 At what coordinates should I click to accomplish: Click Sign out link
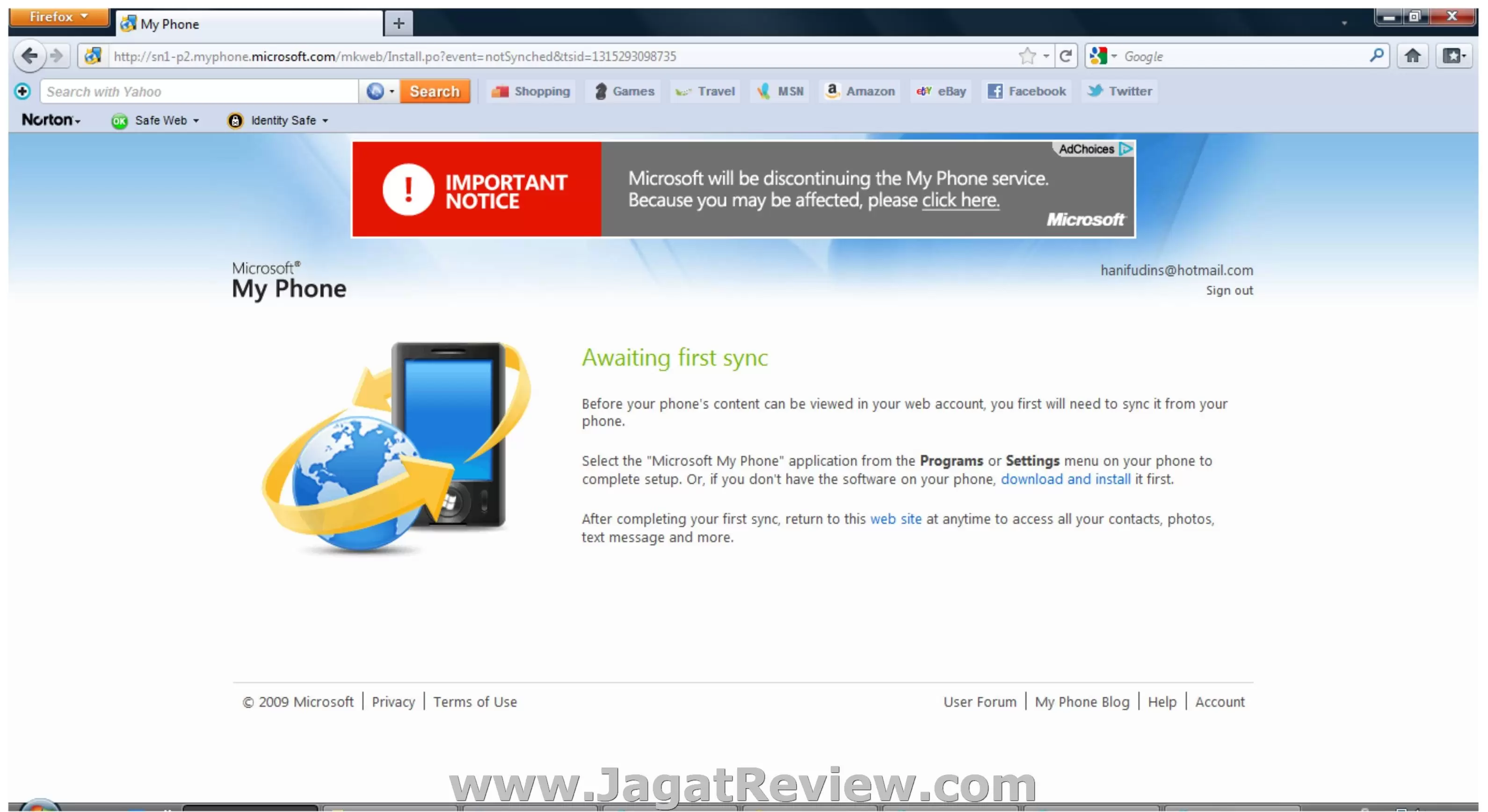pyautogui.click(x=1229, y=290)
